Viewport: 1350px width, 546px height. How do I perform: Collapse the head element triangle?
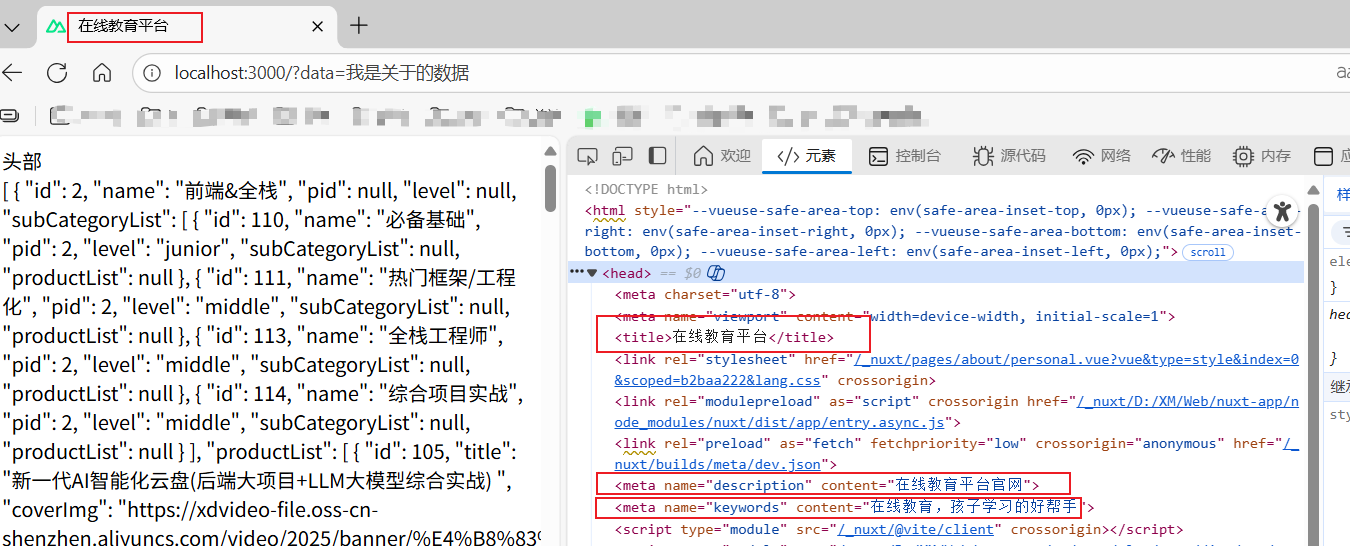point(592,272)
